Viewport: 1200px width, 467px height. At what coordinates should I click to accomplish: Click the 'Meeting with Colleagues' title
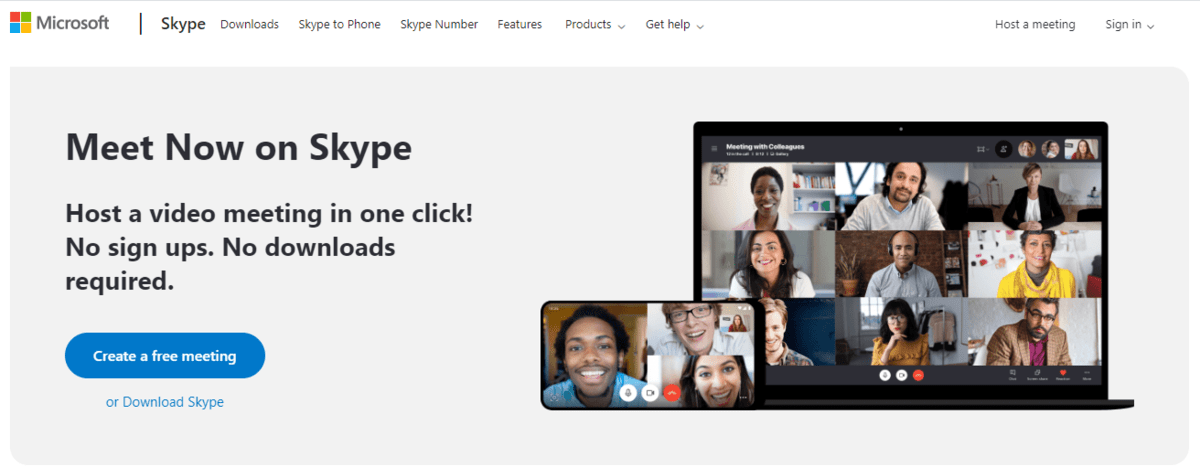tap(765, 146)
